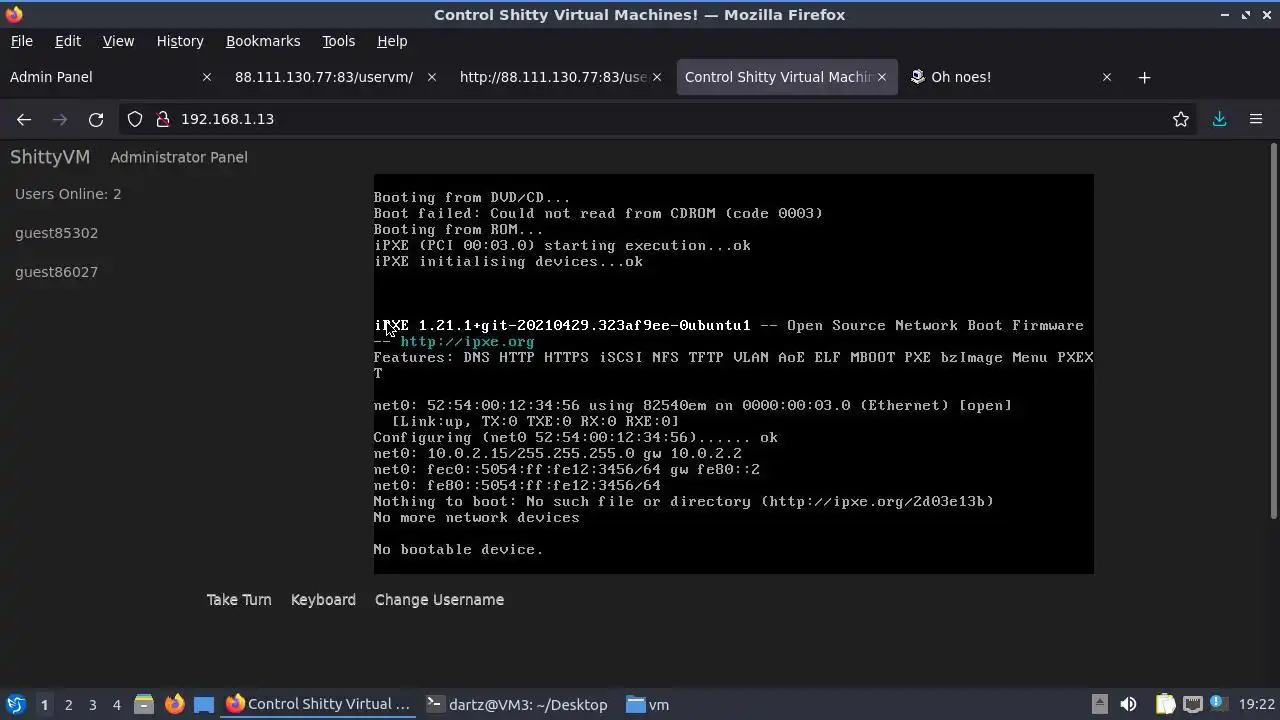This screenshot has height=720, width=1280.
Task: Switch to dartz@VM3 terminal window
Action: coord(517,705)
